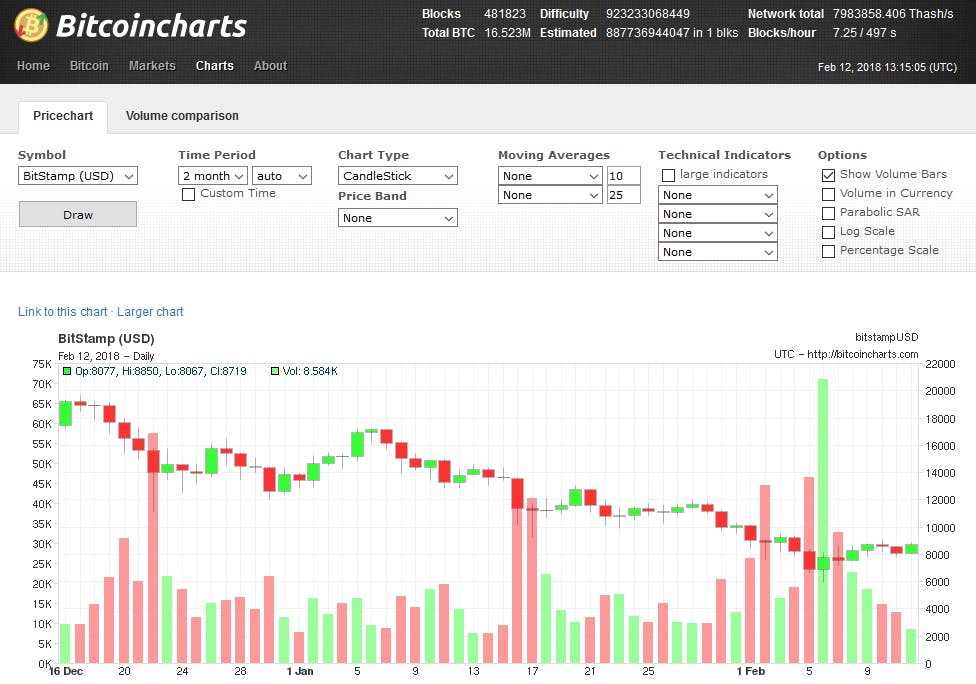Expand the Price Band dropdown
Viewport: 976px width, 684px height.
tap(398, 218)
